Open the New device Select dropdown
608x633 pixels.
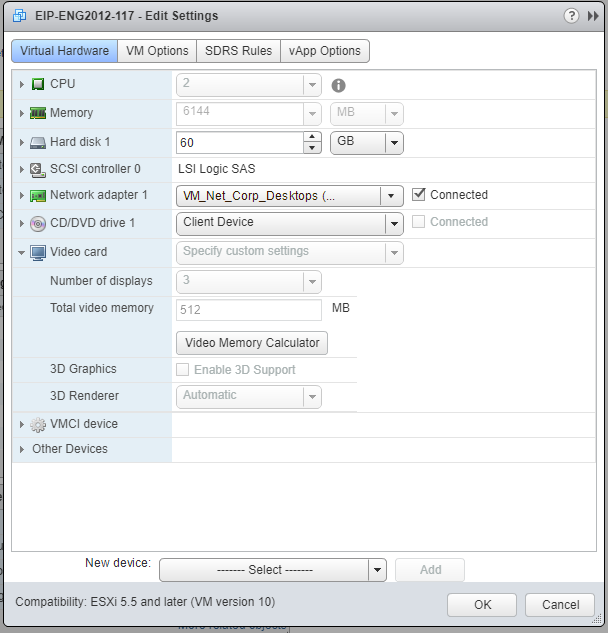(272, 570)
